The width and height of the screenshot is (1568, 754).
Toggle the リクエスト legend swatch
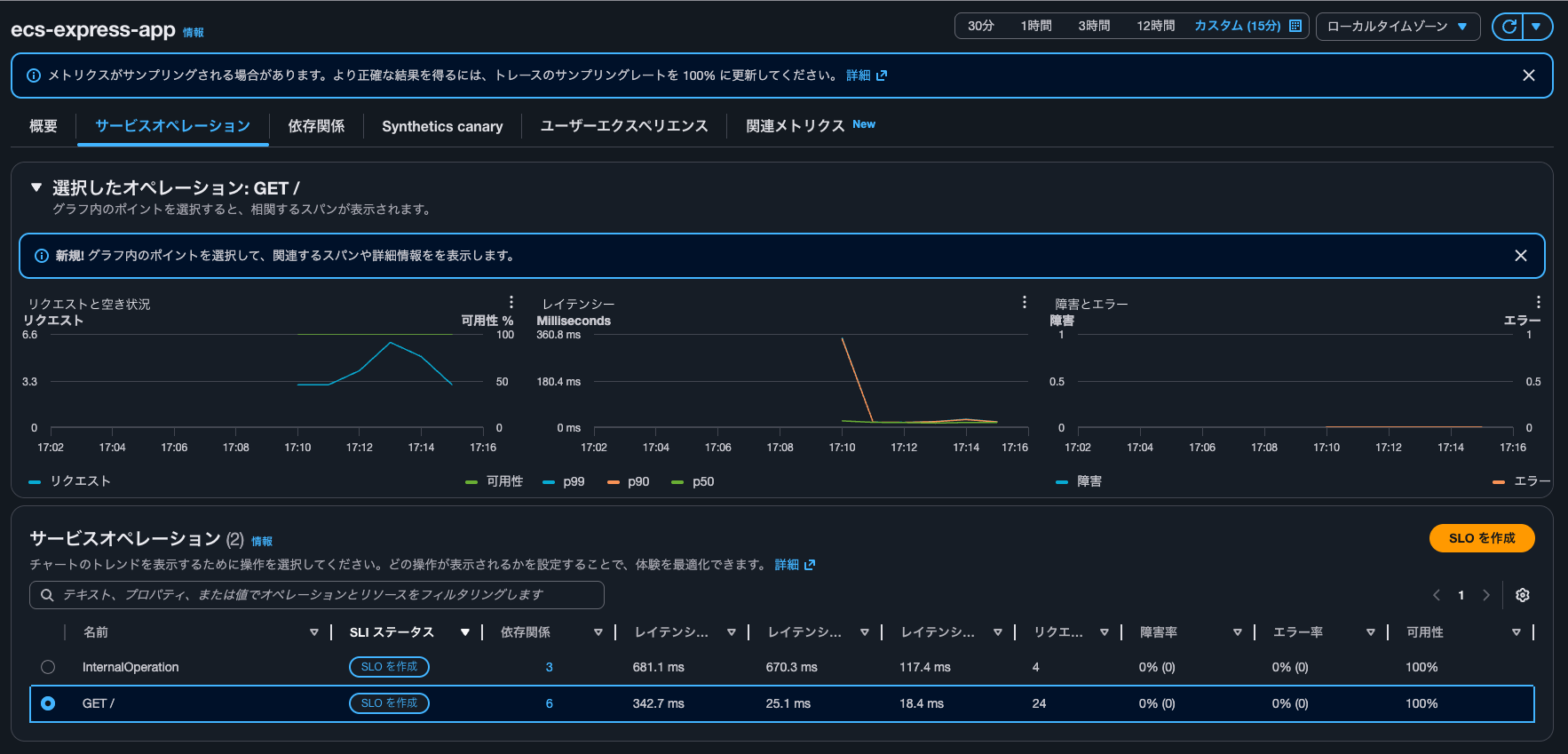point(35,481)
